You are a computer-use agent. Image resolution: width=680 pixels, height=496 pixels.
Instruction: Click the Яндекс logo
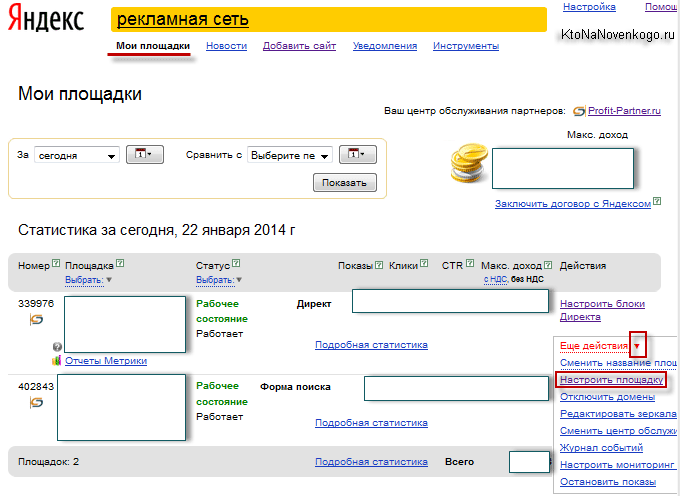46,19
